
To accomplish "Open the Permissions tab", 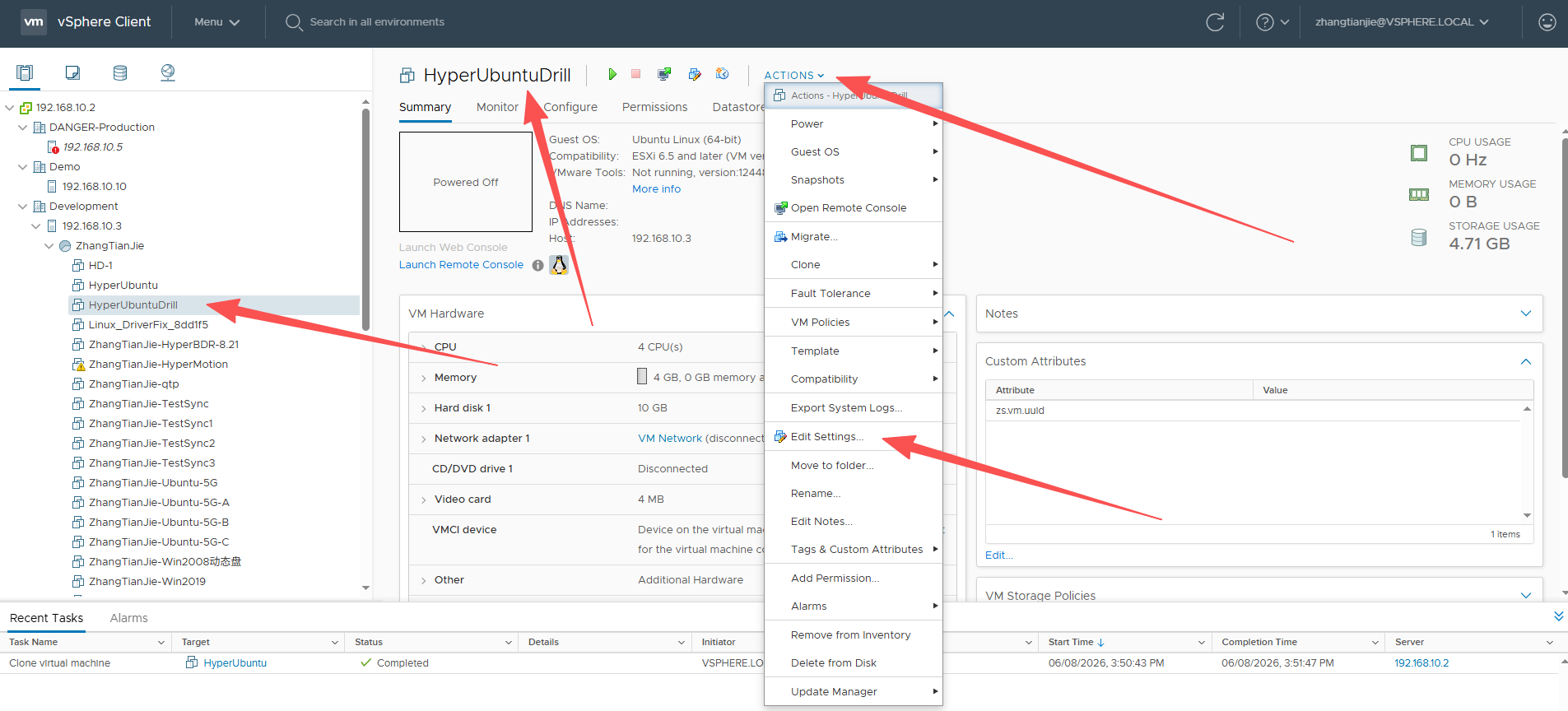I will tap(654, 107).
